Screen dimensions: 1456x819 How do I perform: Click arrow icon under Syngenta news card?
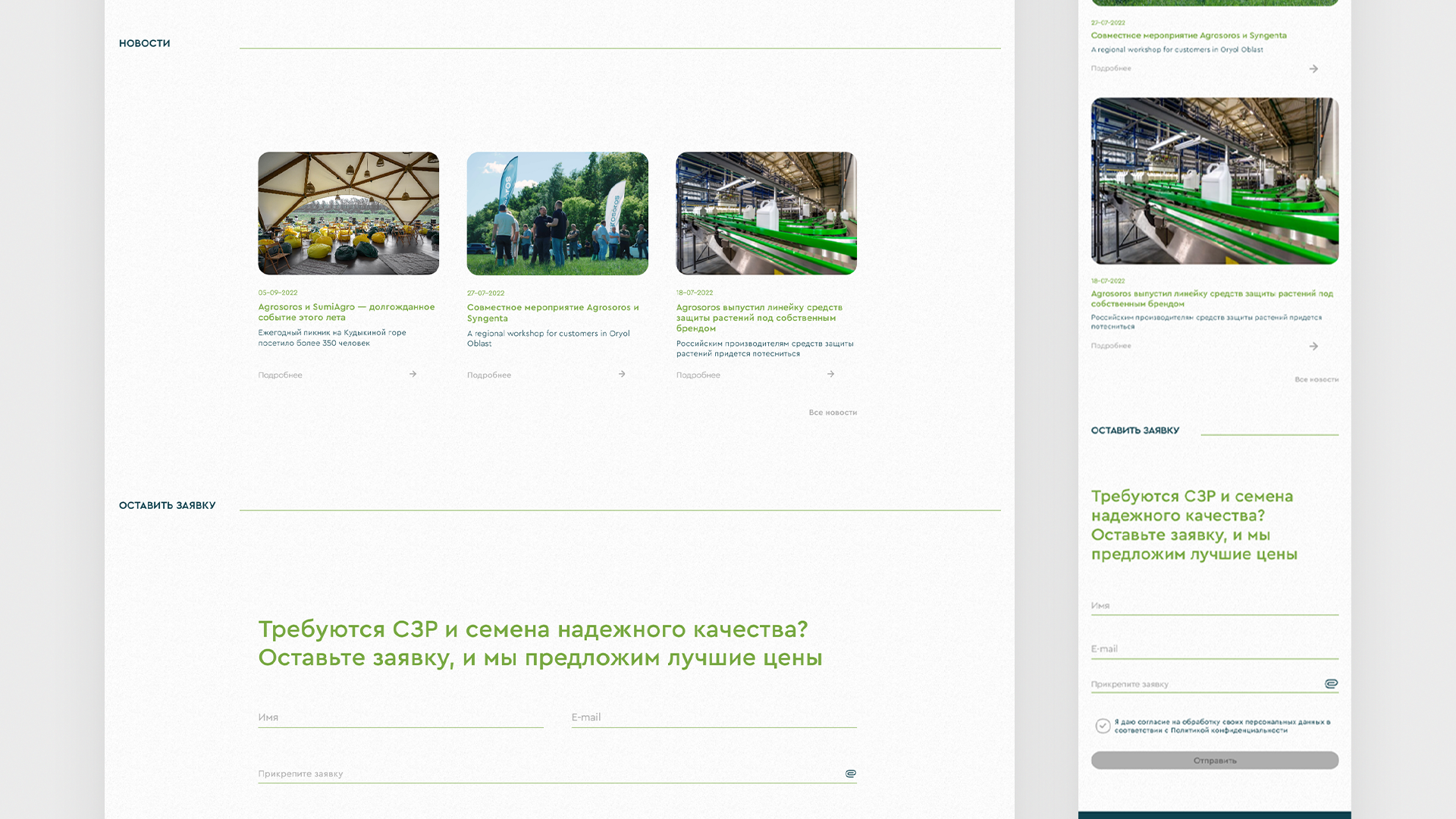point(622,374)
